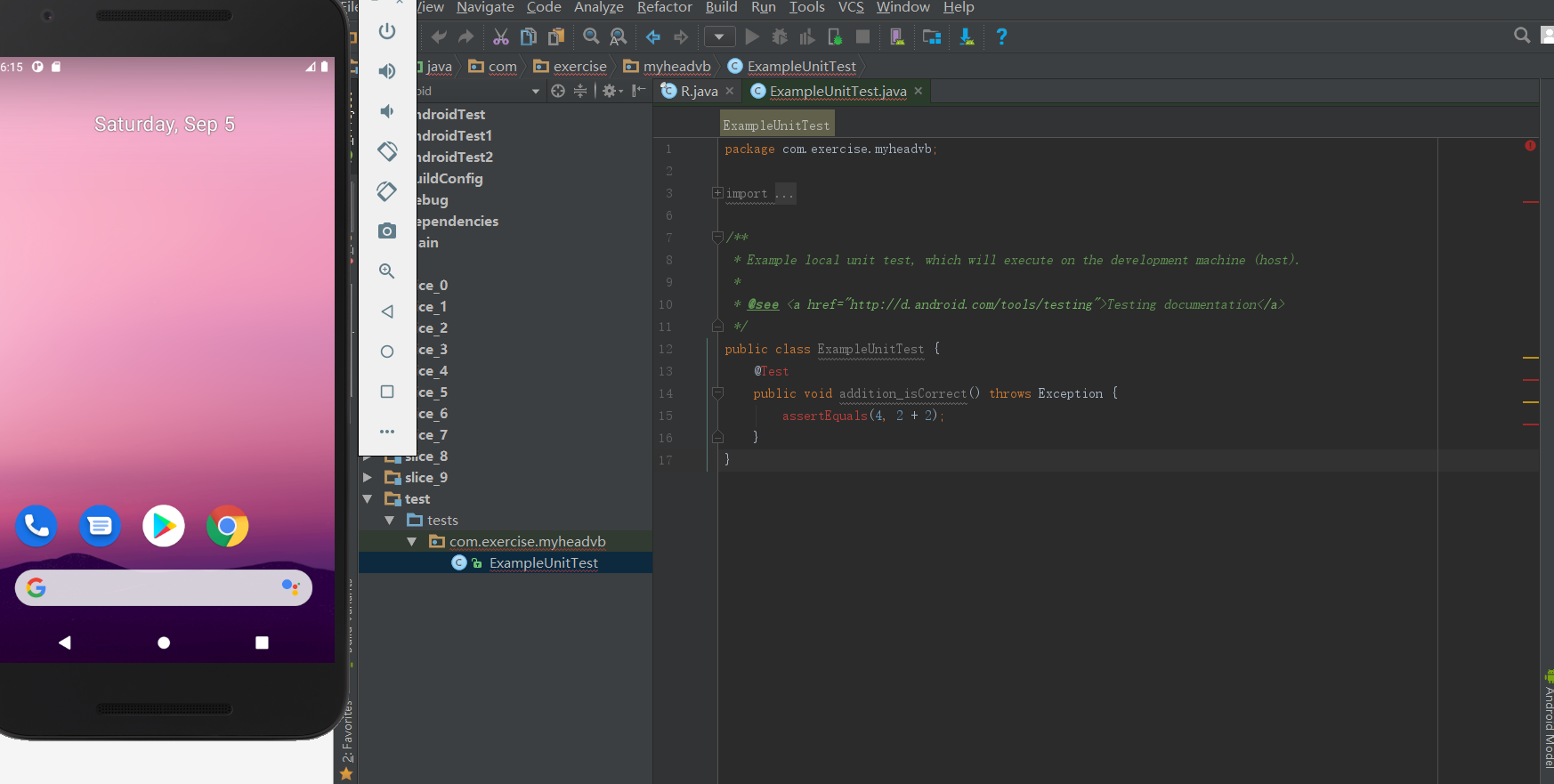Viewport: 1554px width, 784px height.
Task: Click the ExampleUnitTest breadcrumb
Action: (x=792, y=67)
